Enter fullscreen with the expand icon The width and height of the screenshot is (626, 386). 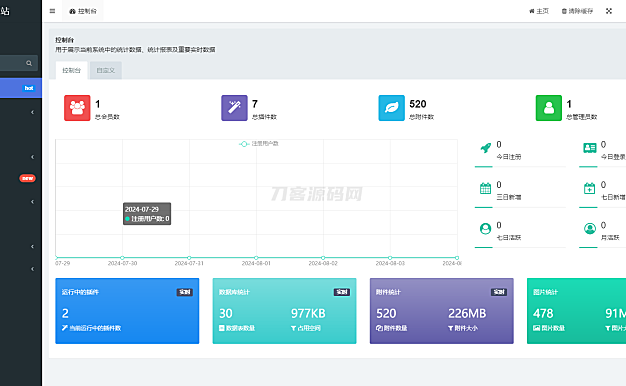pos(609,11)
